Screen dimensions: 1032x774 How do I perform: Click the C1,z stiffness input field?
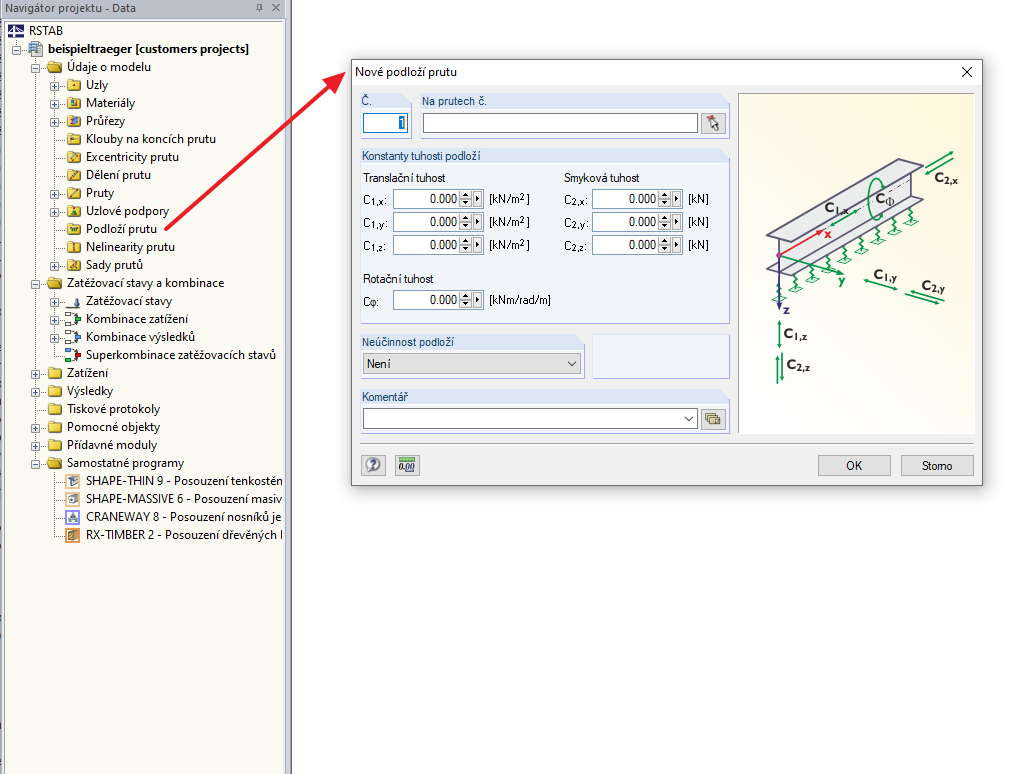pos(426,245)
